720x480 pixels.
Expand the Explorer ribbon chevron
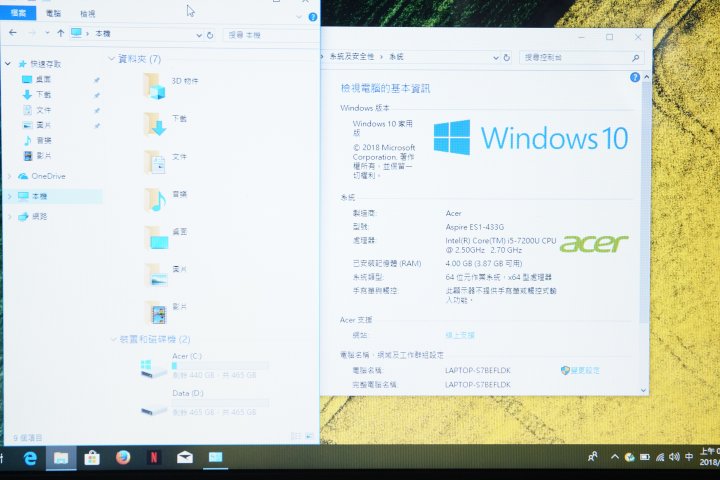(x=299, y=17)
